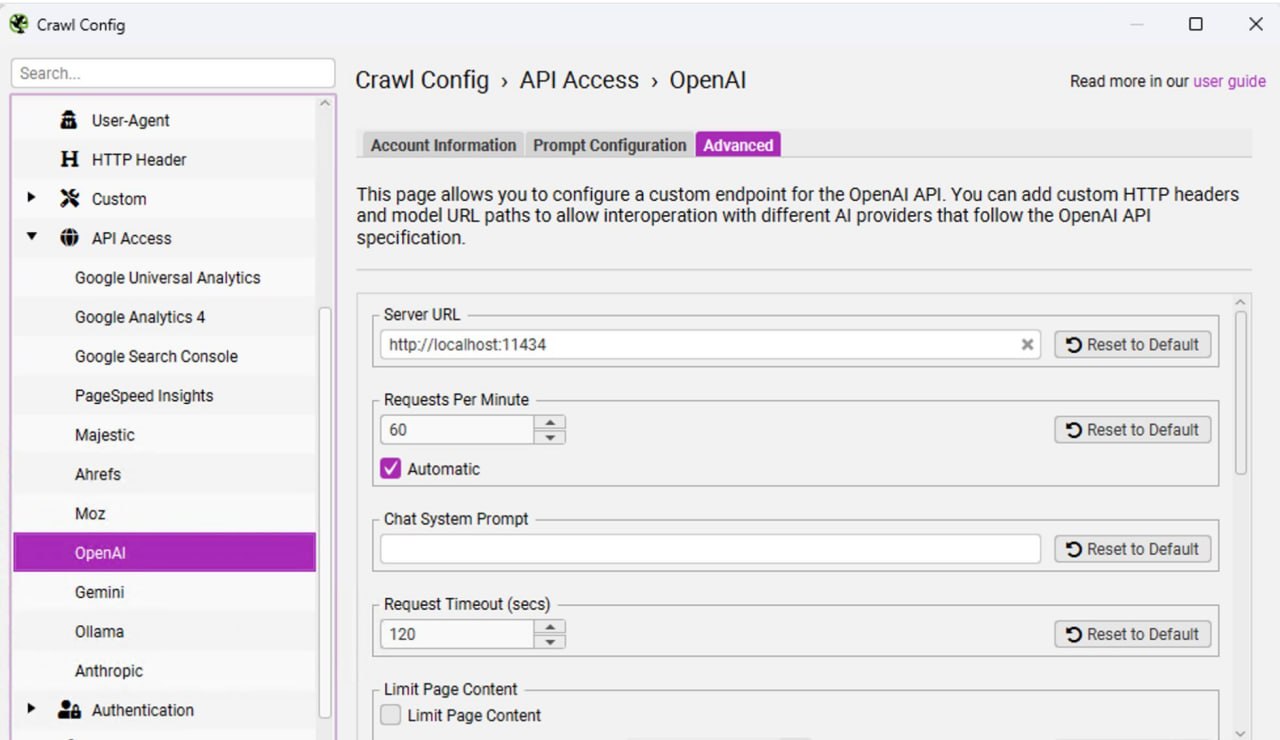The width and height of the screenshot is (1280, 740).
Task: Enable the Limit Page Content checkbox
Action: (391, 715)
